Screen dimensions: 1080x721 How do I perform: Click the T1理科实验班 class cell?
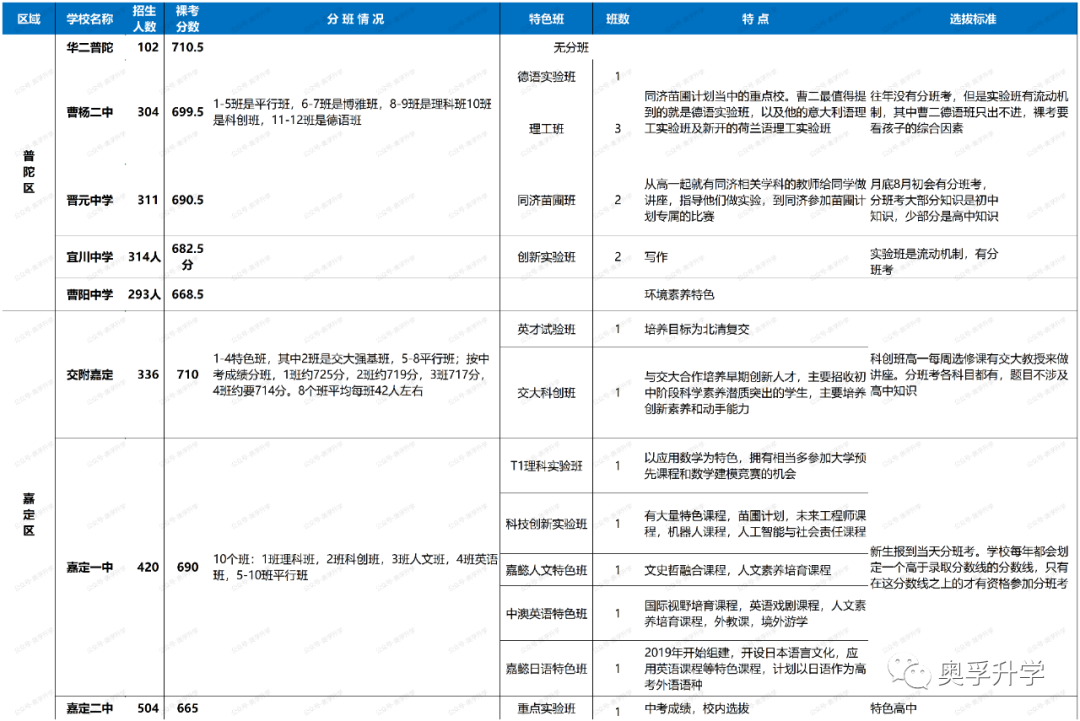547,465
